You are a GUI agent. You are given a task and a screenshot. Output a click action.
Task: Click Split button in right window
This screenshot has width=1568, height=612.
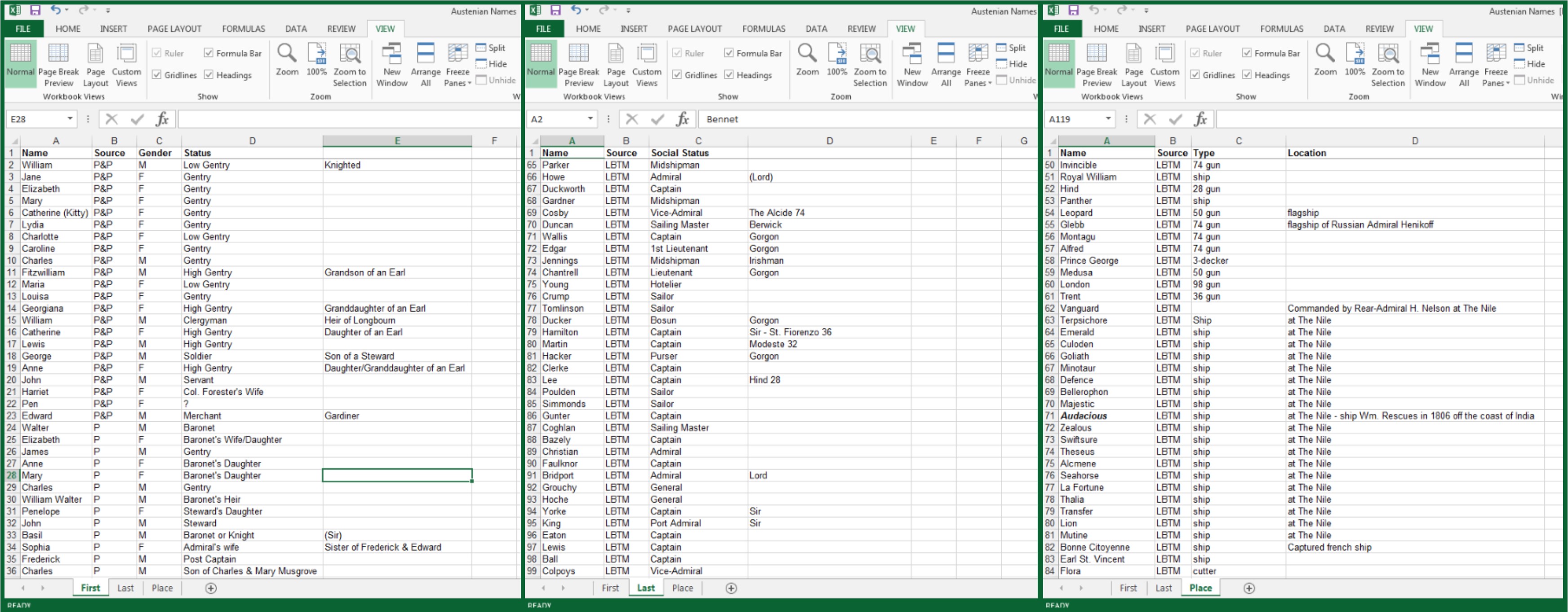[1528, 48]
